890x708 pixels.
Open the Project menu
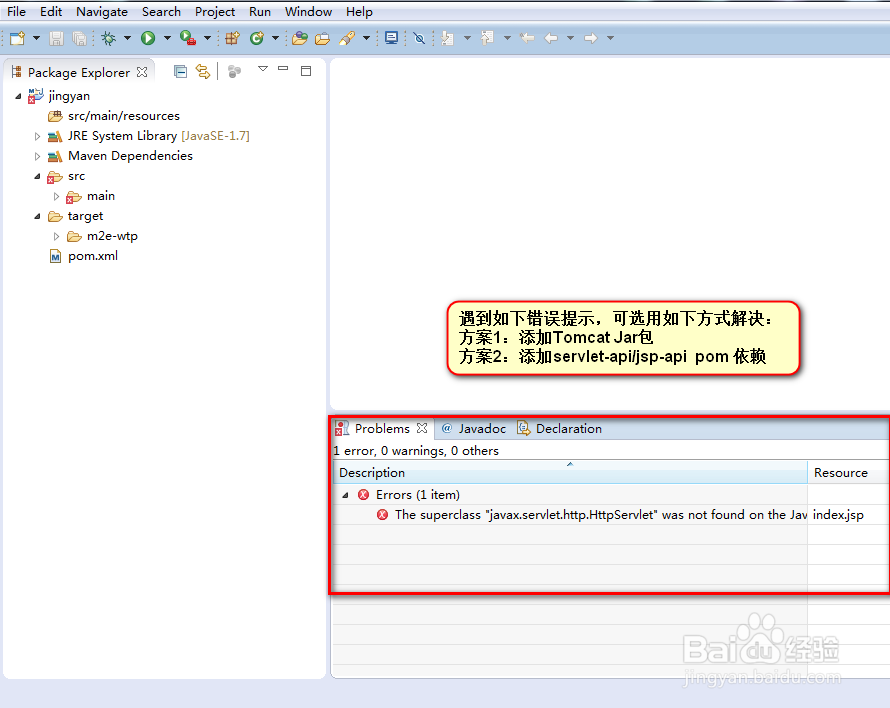[x=215, y=11]
